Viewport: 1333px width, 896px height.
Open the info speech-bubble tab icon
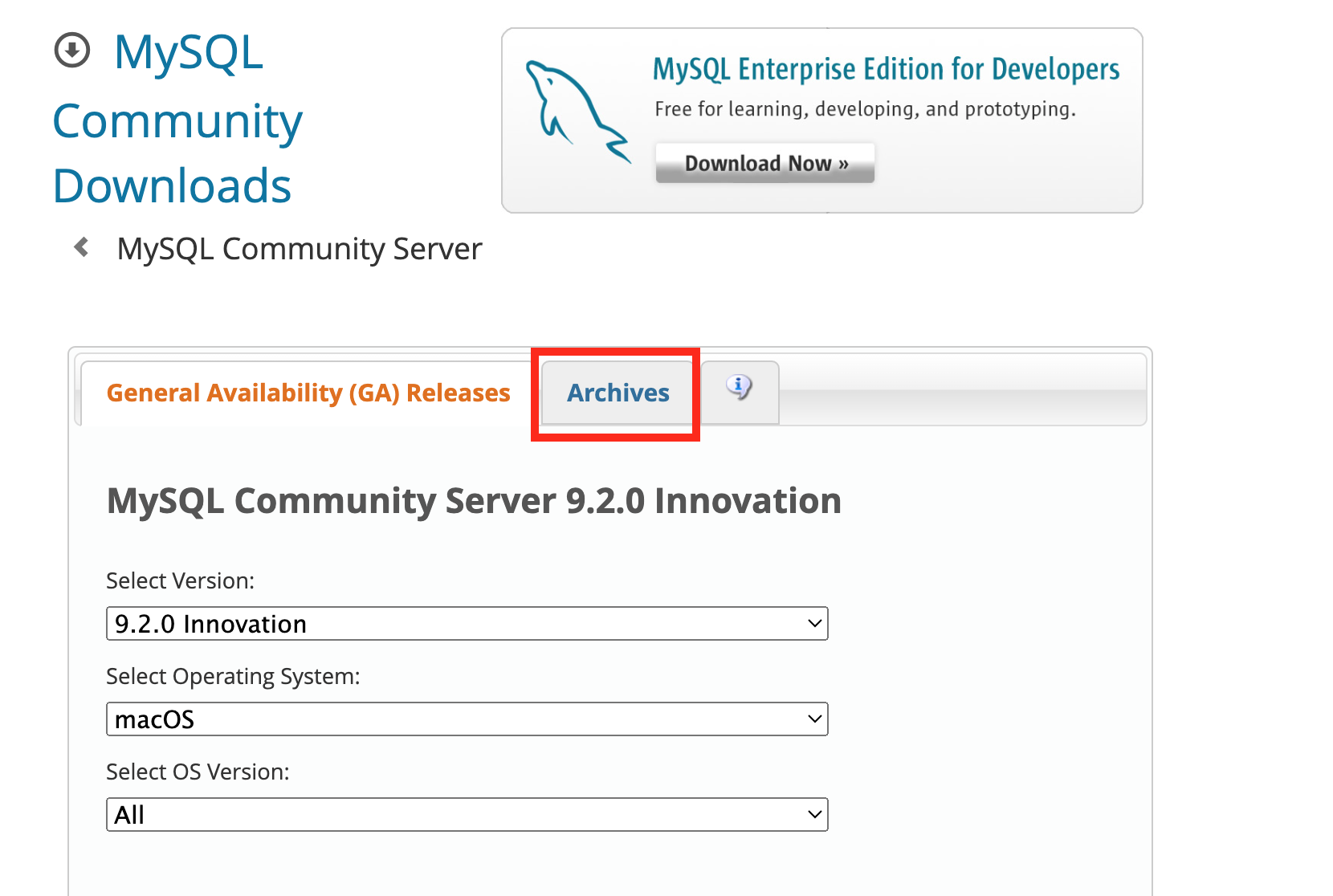740,388
